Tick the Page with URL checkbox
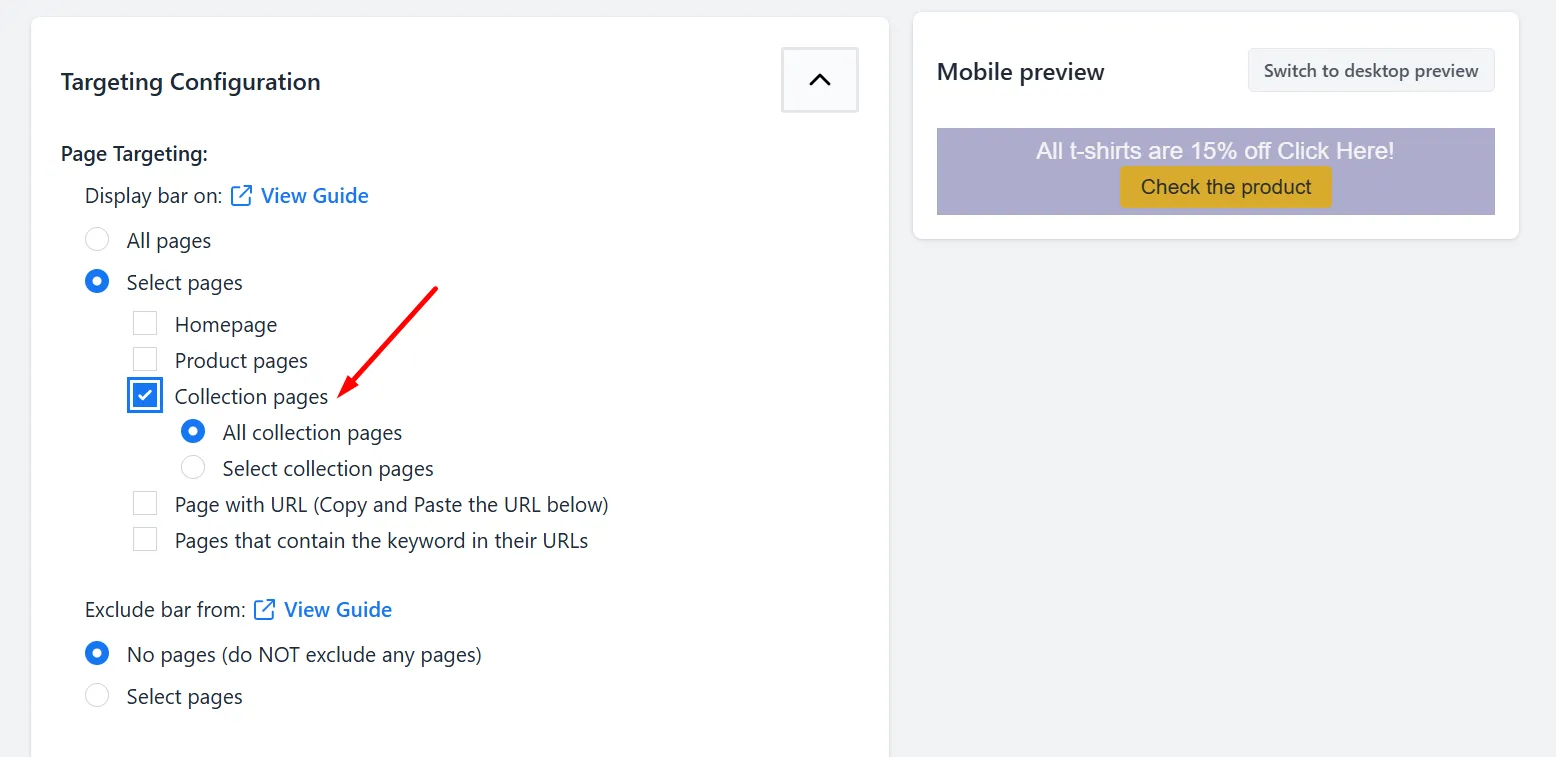1556x757 pixels. 145,504
